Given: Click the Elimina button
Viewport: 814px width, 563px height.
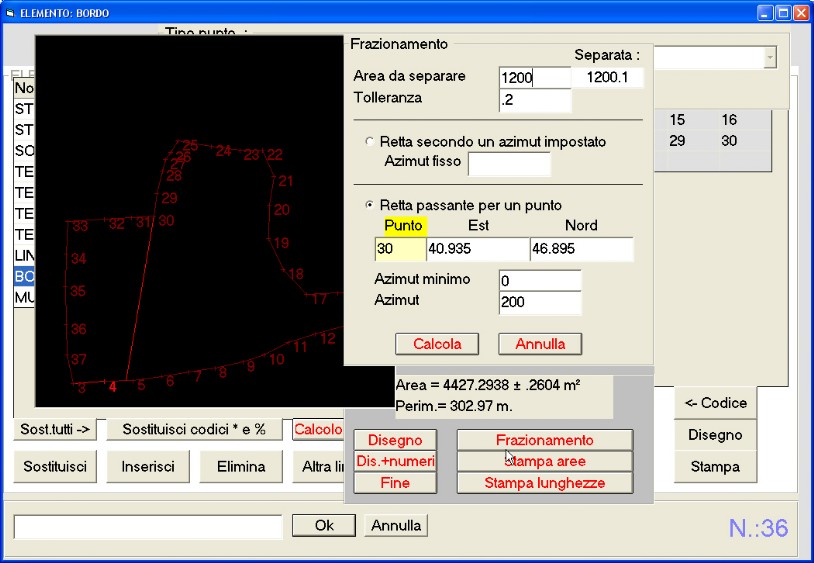Looking at the screenshot, I should [x=241, y=466].
